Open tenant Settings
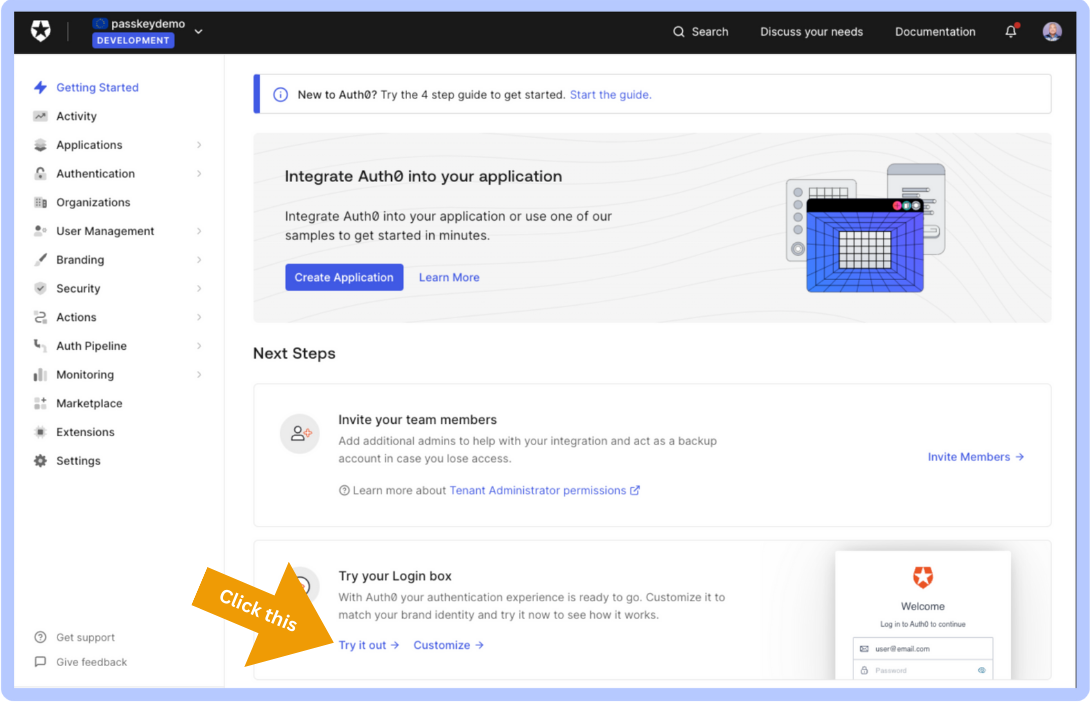 click(x=79, y=461)
